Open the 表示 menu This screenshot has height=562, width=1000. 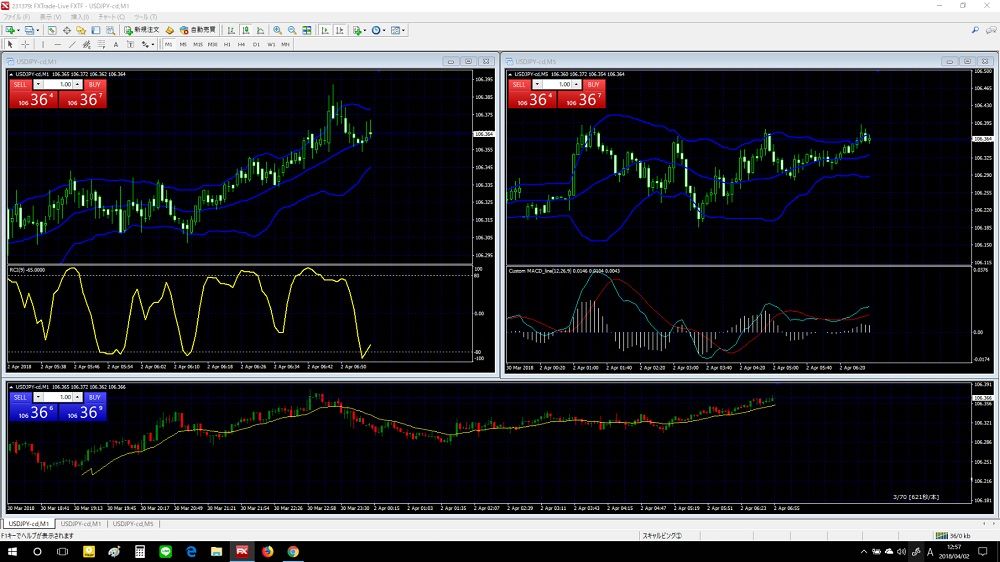pos(50,17)
